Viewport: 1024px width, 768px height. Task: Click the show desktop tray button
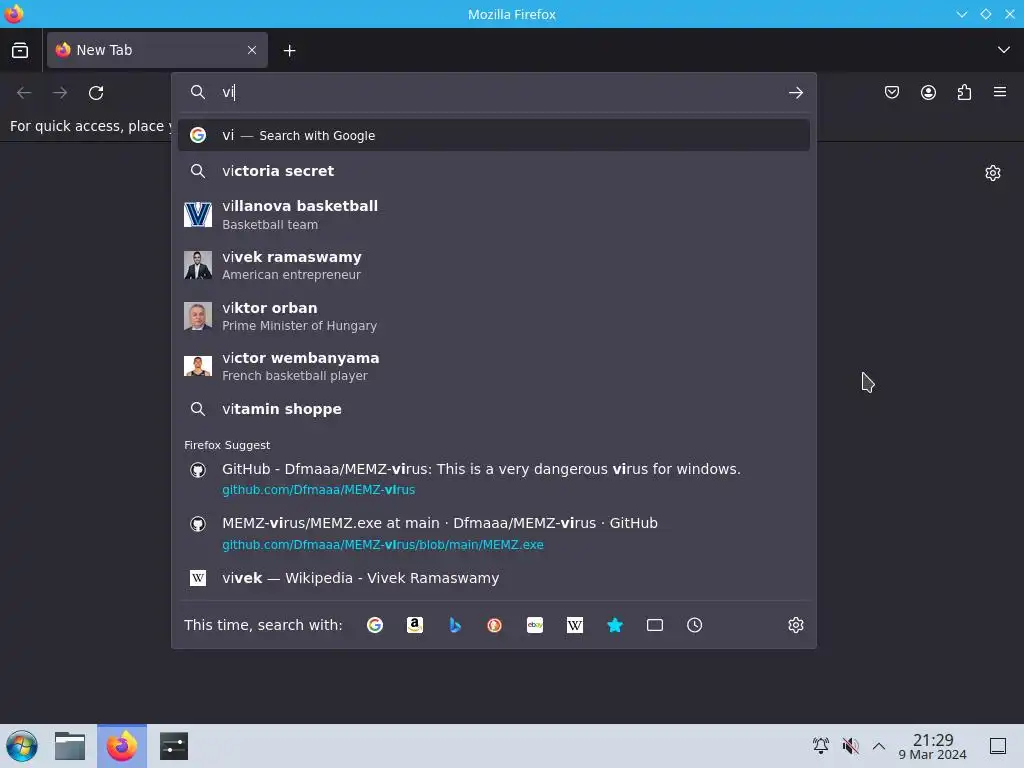(998, 745)
